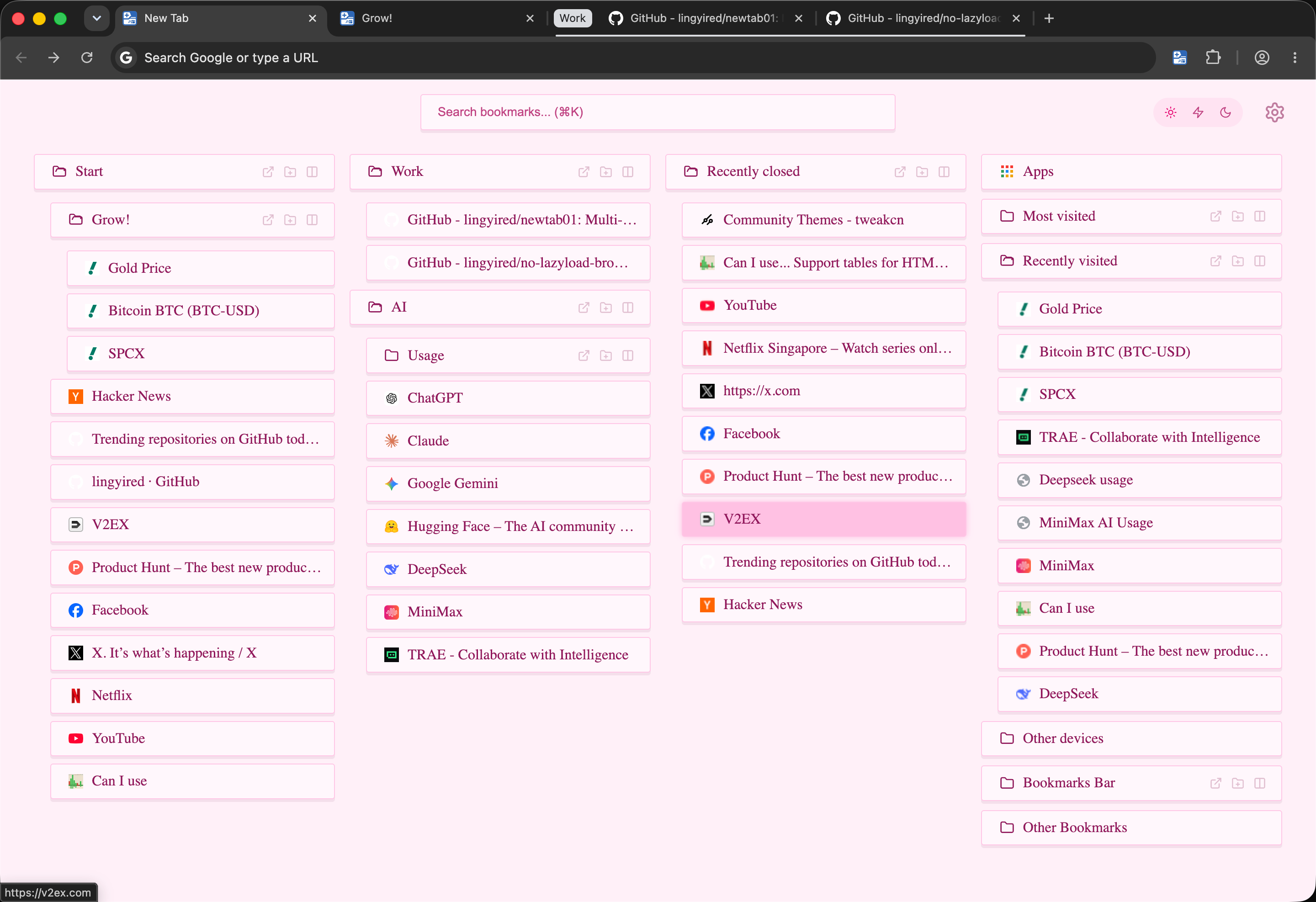1316x902 pixels.
Task: Click the external-link icon on Recently visited
Action: [1216, 261]
